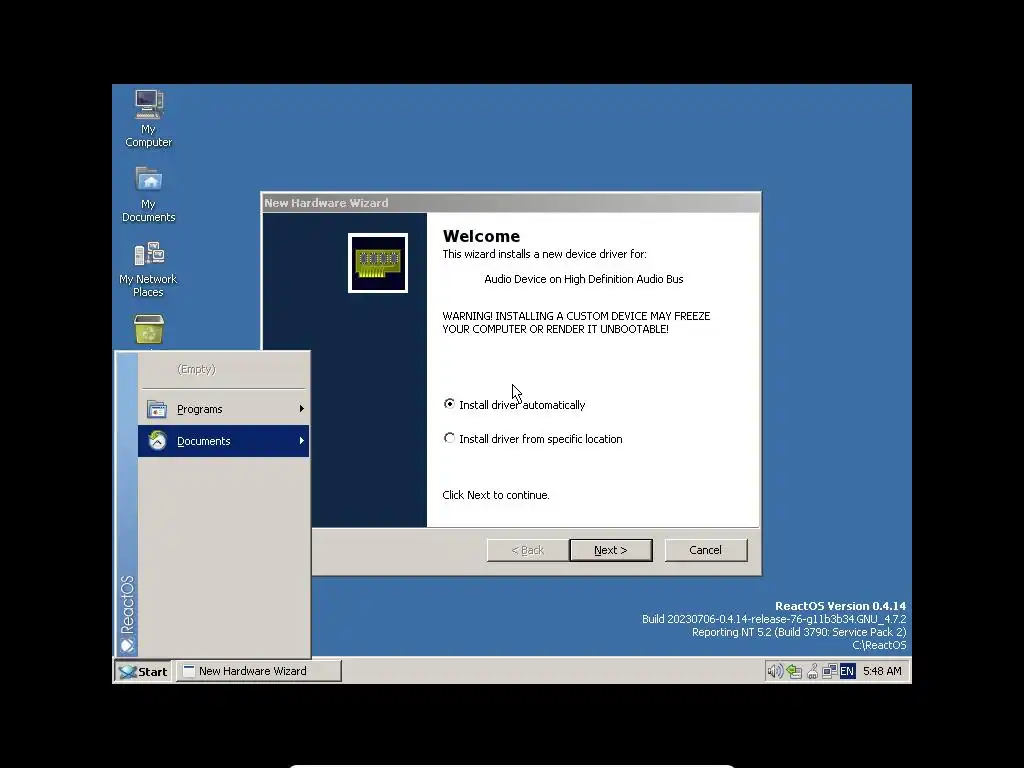Open the My Documents desktop icon
Screen dimensions: 1024x768
(149, 194)
